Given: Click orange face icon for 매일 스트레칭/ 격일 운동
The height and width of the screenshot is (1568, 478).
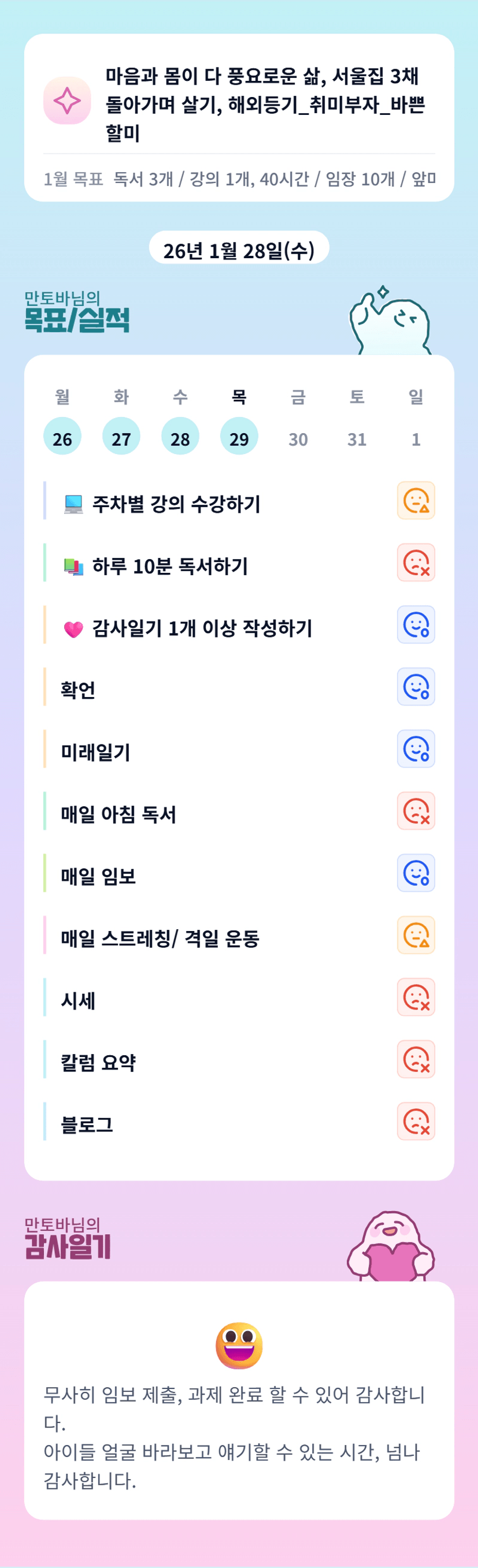Looking at the screenshot, I should pos(416,935).
